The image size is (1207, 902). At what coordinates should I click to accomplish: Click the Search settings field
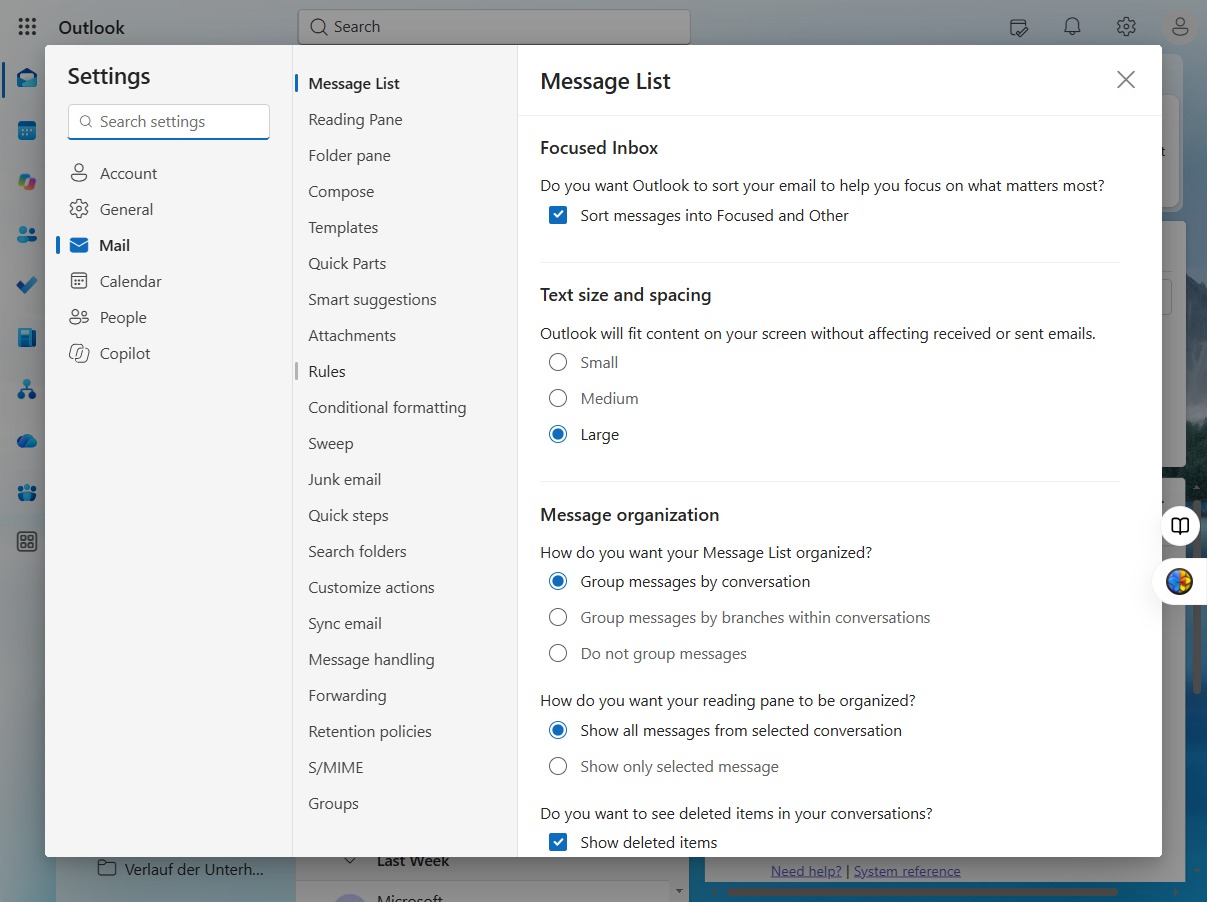point(169,121)
